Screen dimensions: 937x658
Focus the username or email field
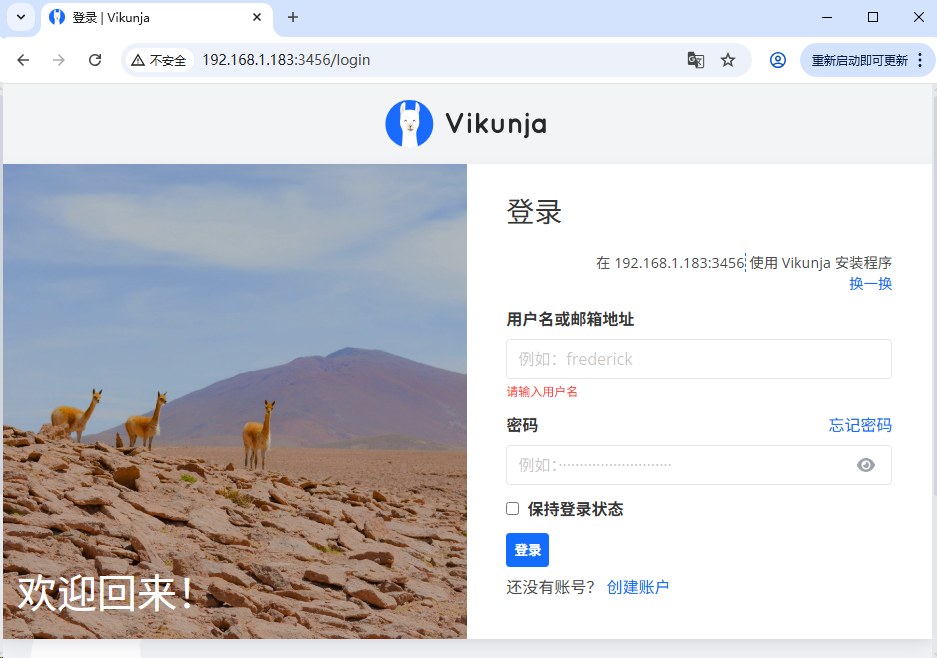pos(699,359)
